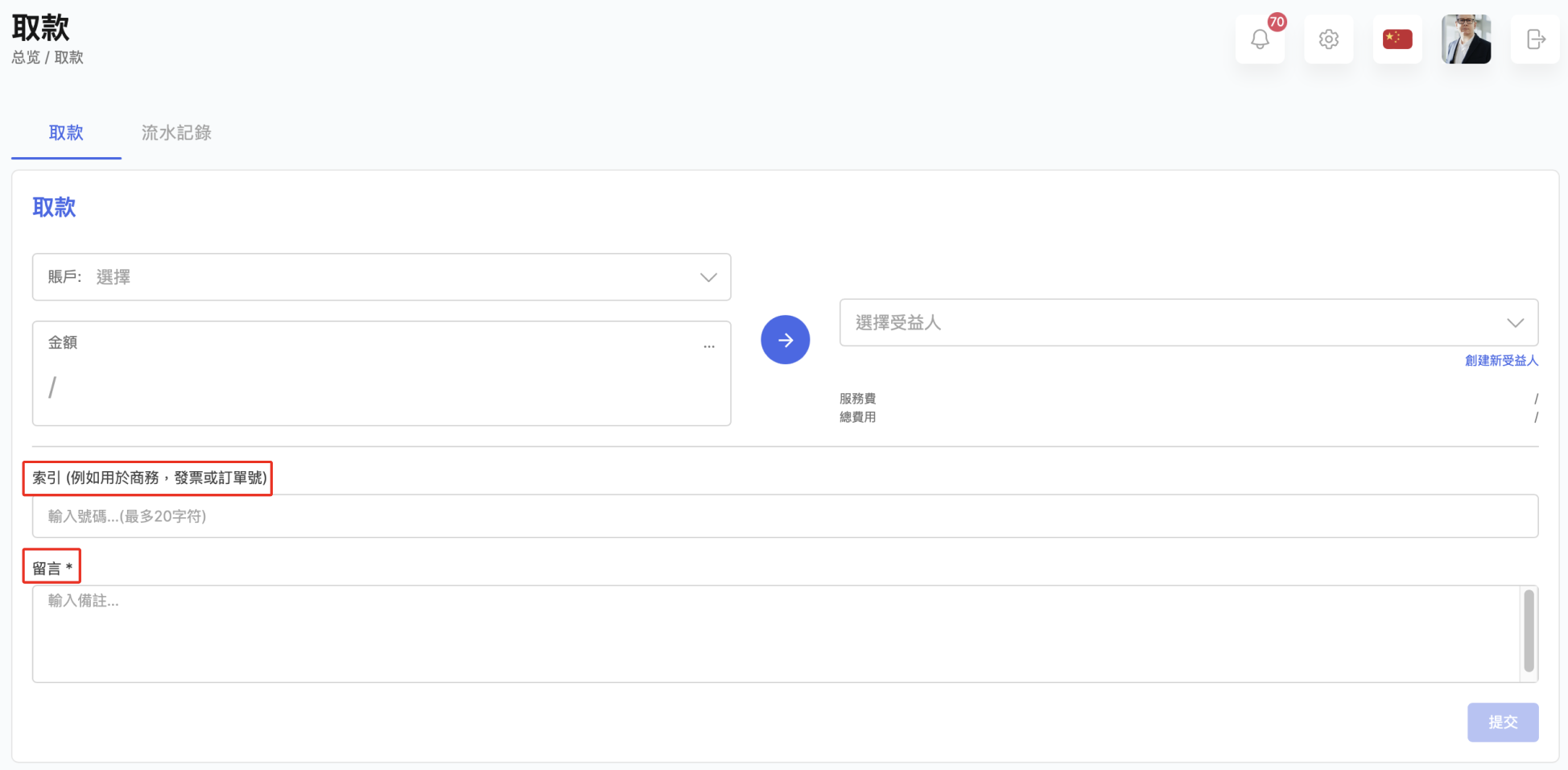Open the amount field ellipsis menu
Image resolution: width=1568 pixels, height=770 pixels.
709,346
